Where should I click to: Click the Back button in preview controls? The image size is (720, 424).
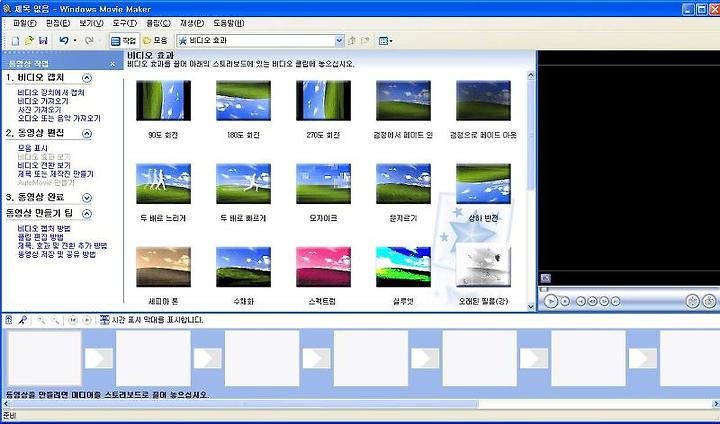point(580,301)
